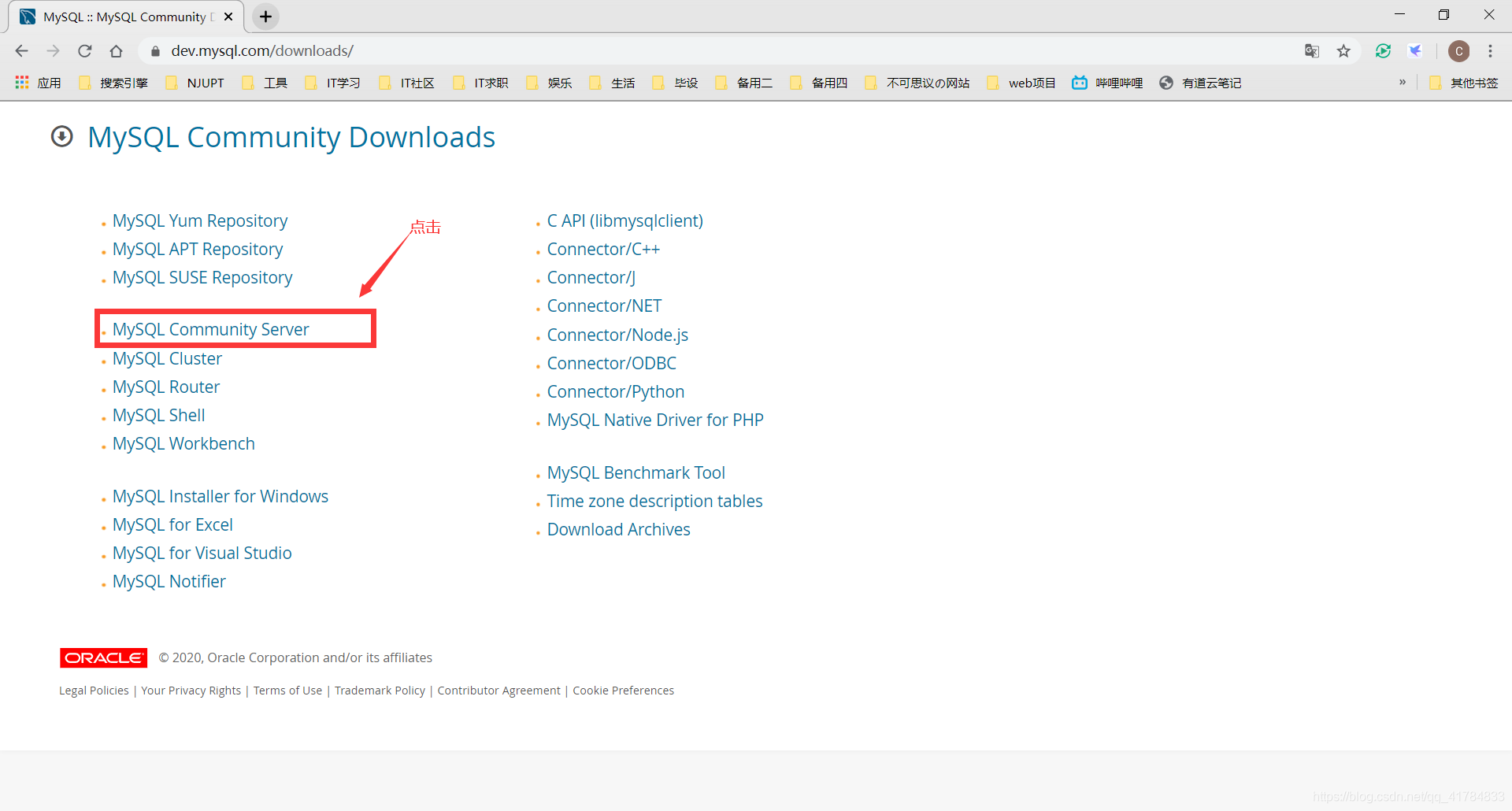Image resolution: width=1512 pixels, height=811 pixels.
Task: Close the MySQL Community tab
Action: 228,17
